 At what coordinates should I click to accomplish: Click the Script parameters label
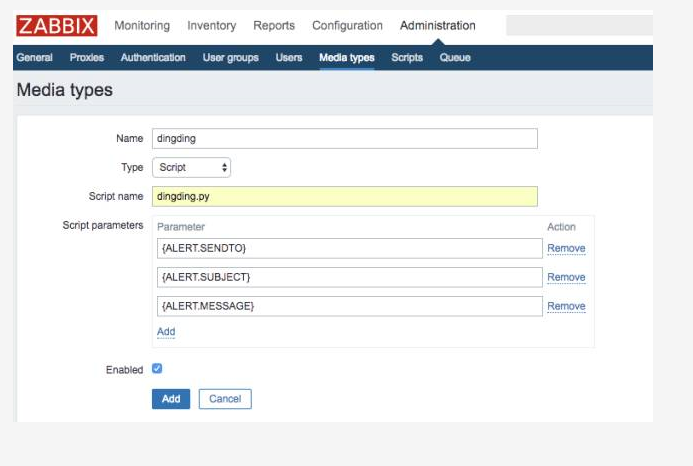(103, 225)
